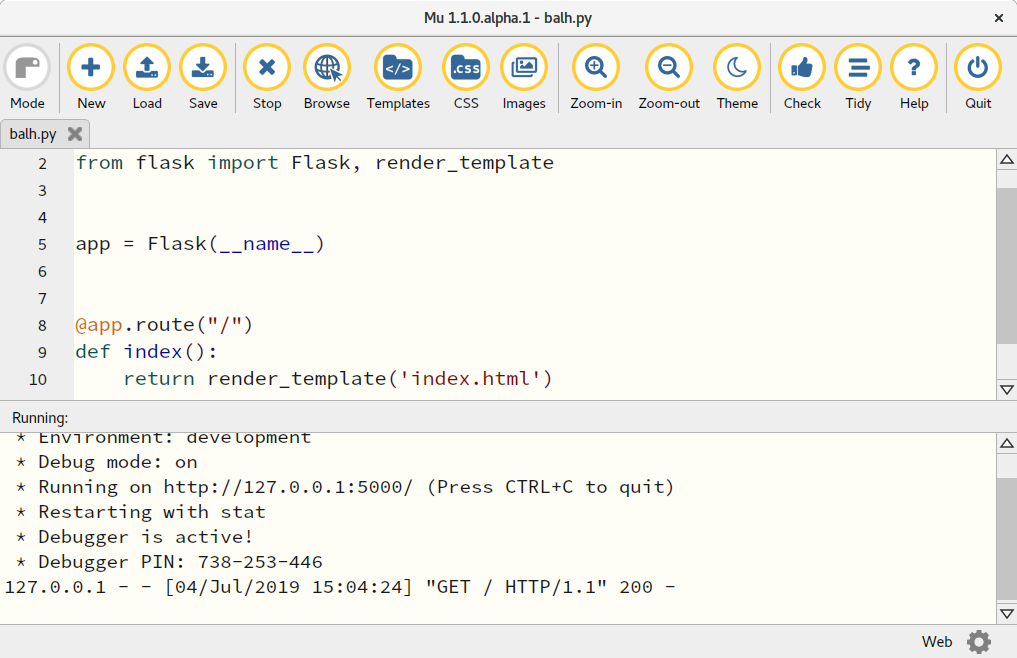Open the Templates folder

pos(398,77)
